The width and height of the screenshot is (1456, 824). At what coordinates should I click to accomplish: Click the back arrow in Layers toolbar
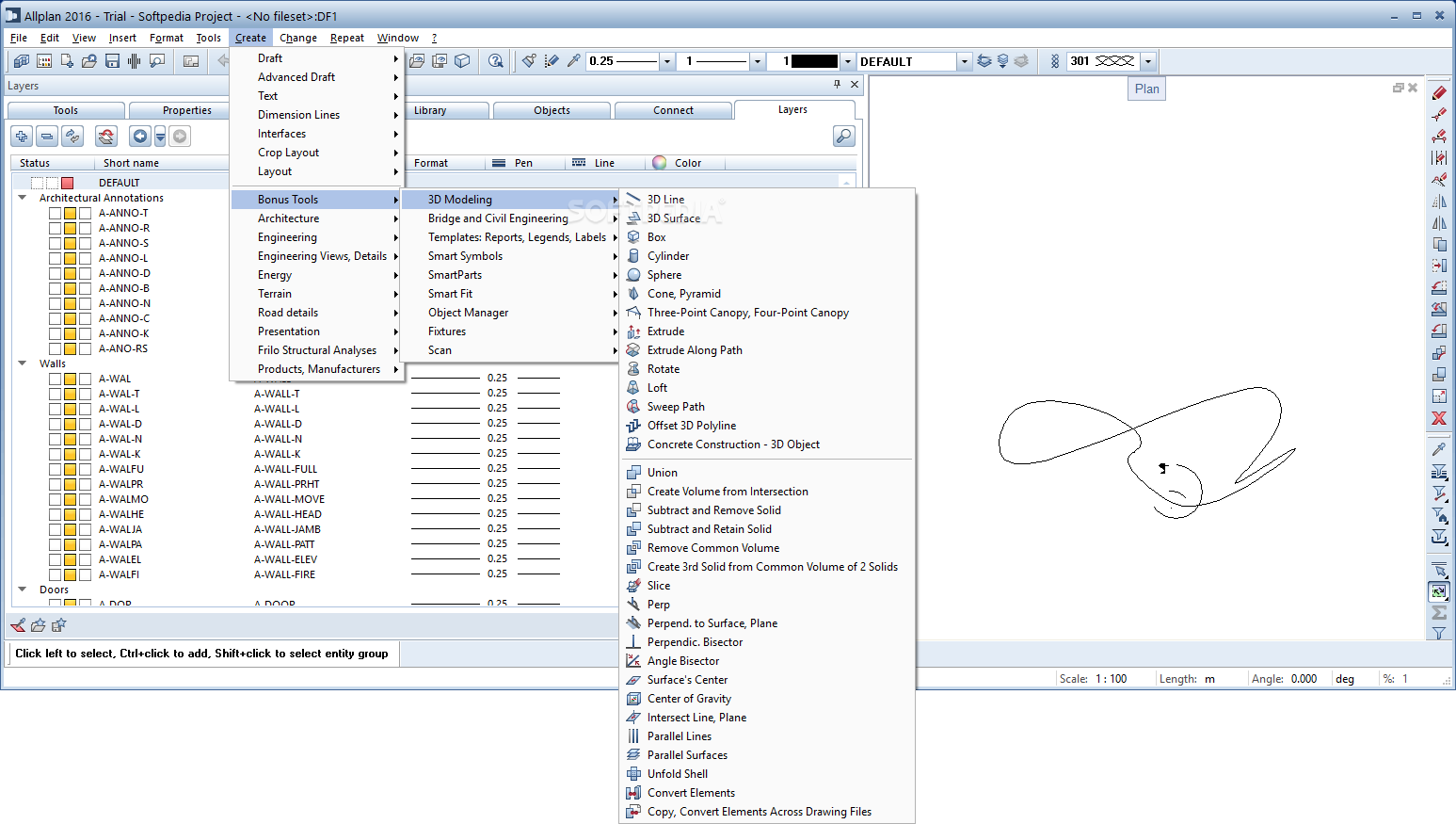click(x=140, y=137)
